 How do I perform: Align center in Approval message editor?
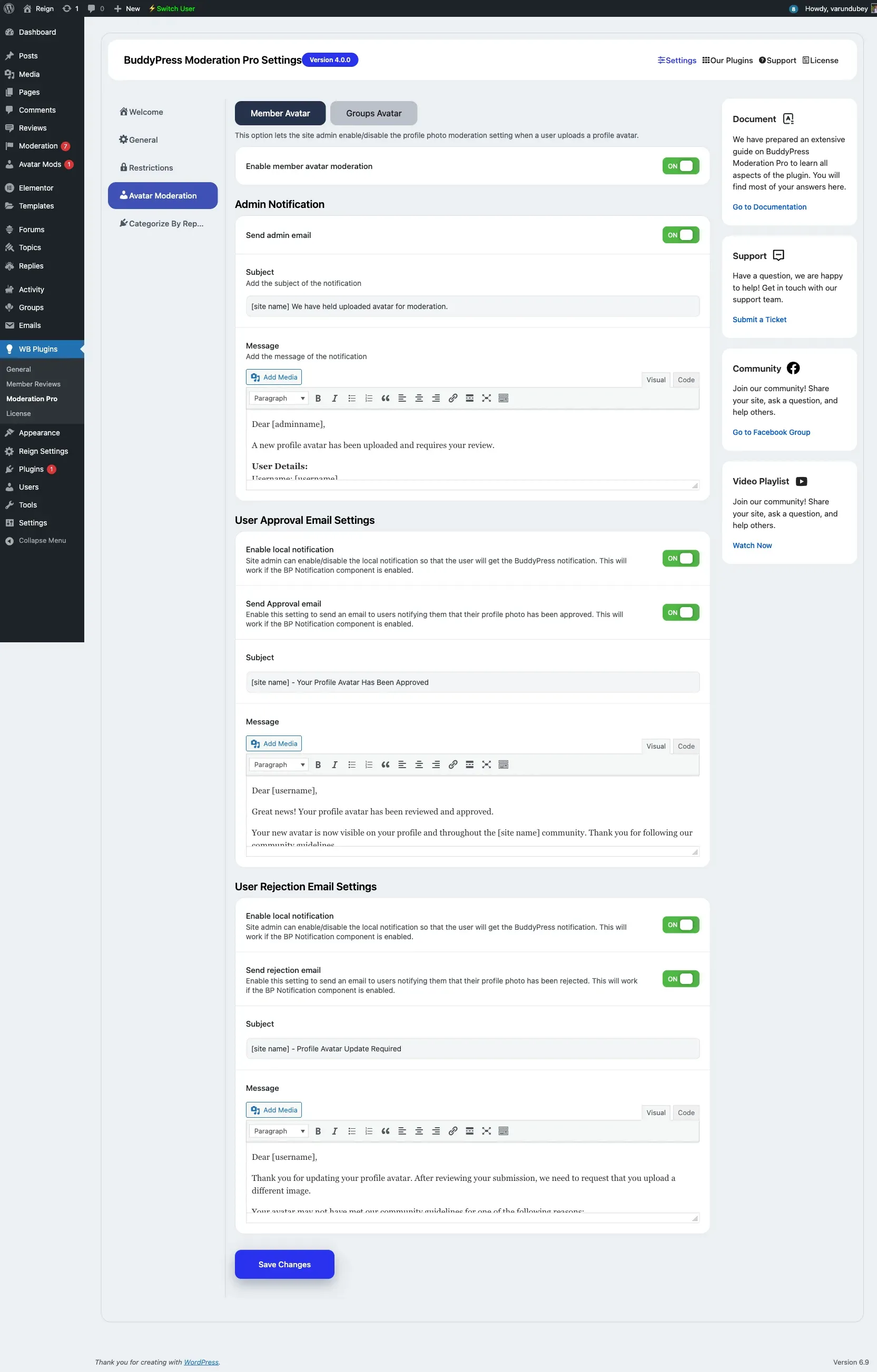pos(419,764)
